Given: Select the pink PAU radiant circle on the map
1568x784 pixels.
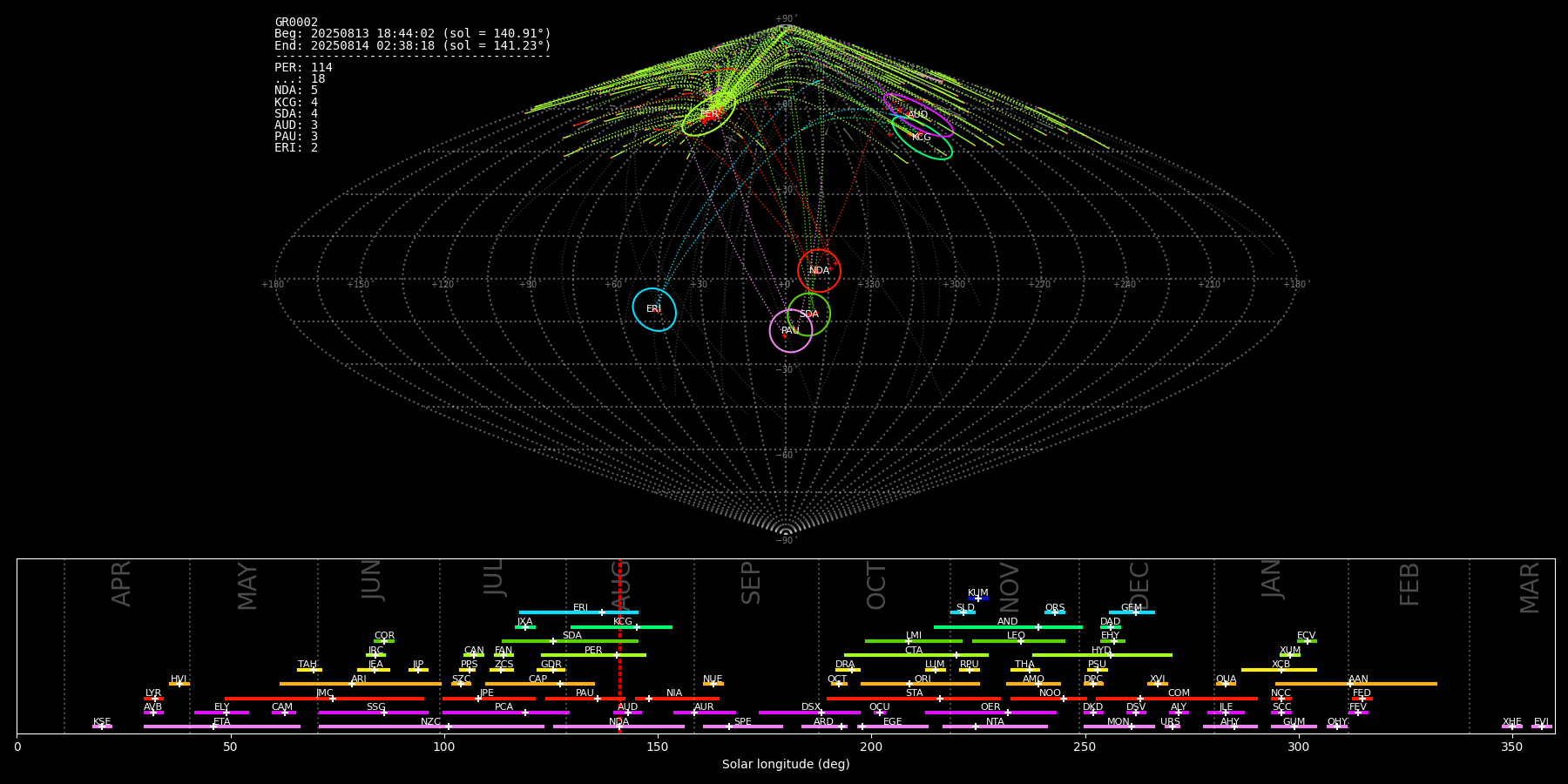Looking at the screenshot, I should 790,330.
